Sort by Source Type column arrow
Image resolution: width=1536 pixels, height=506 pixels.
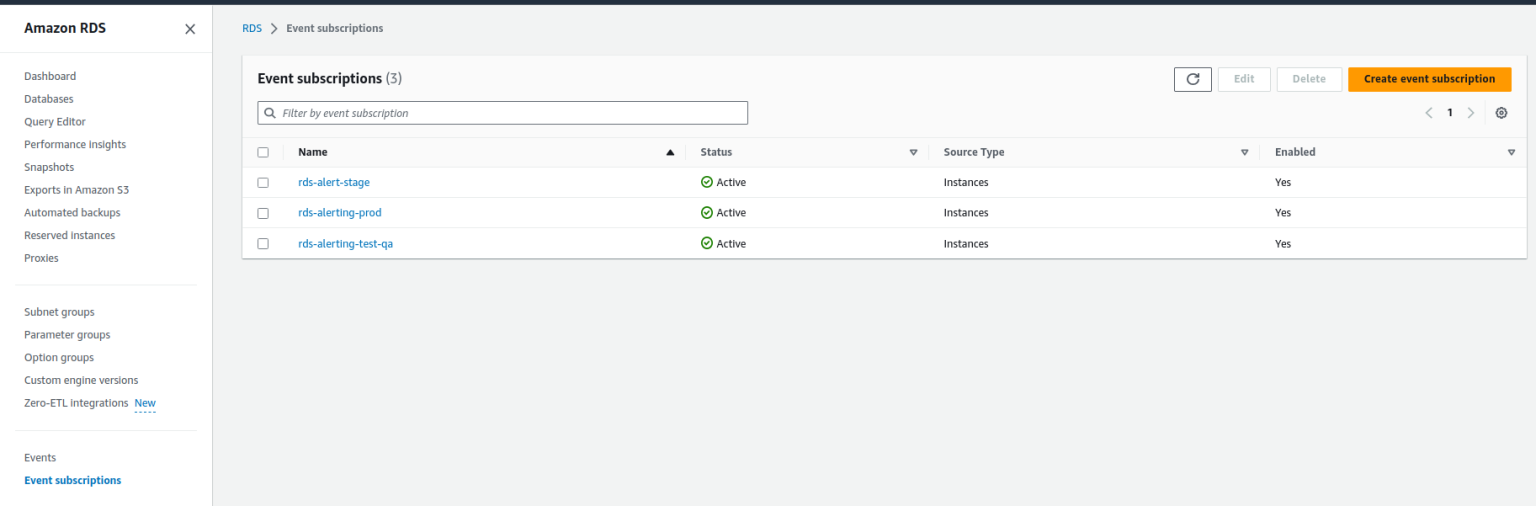1244,152
